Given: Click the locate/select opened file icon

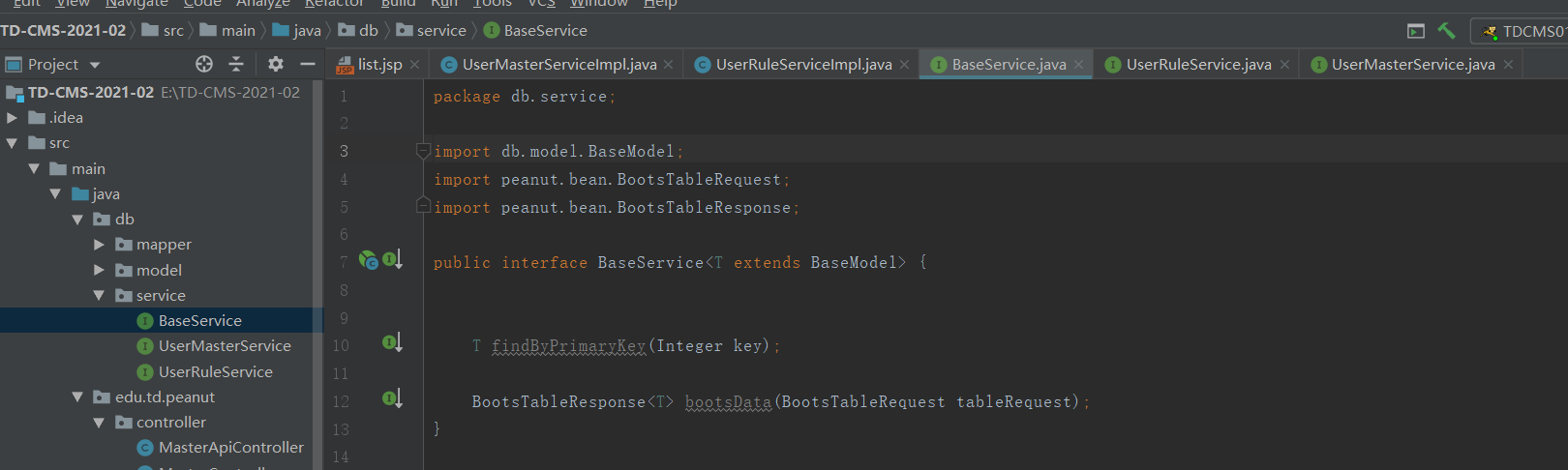Looking at the screenshot, I should pyautogui.click(x=203, y=64).
